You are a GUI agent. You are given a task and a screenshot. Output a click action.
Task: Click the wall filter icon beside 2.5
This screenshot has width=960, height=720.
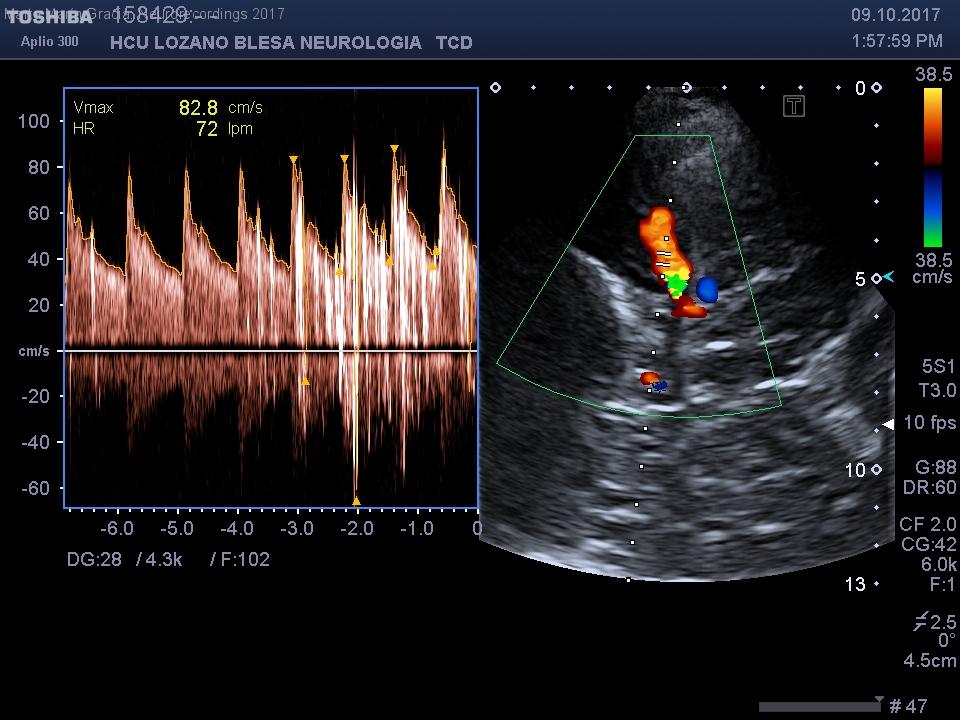(x=920, y=621)
